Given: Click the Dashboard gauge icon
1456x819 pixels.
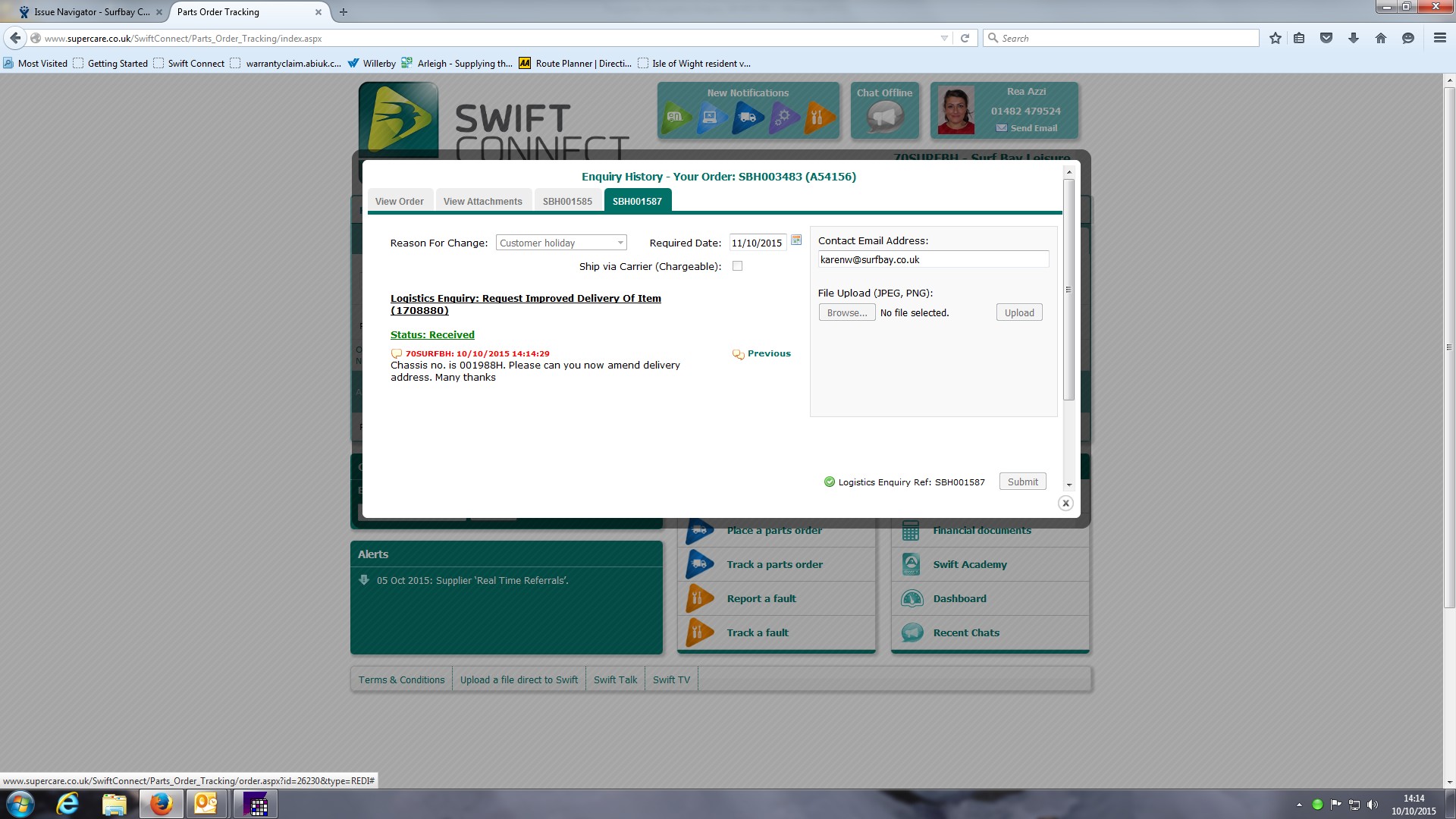Looking at the screenshot, I should (x=912, y=598).
